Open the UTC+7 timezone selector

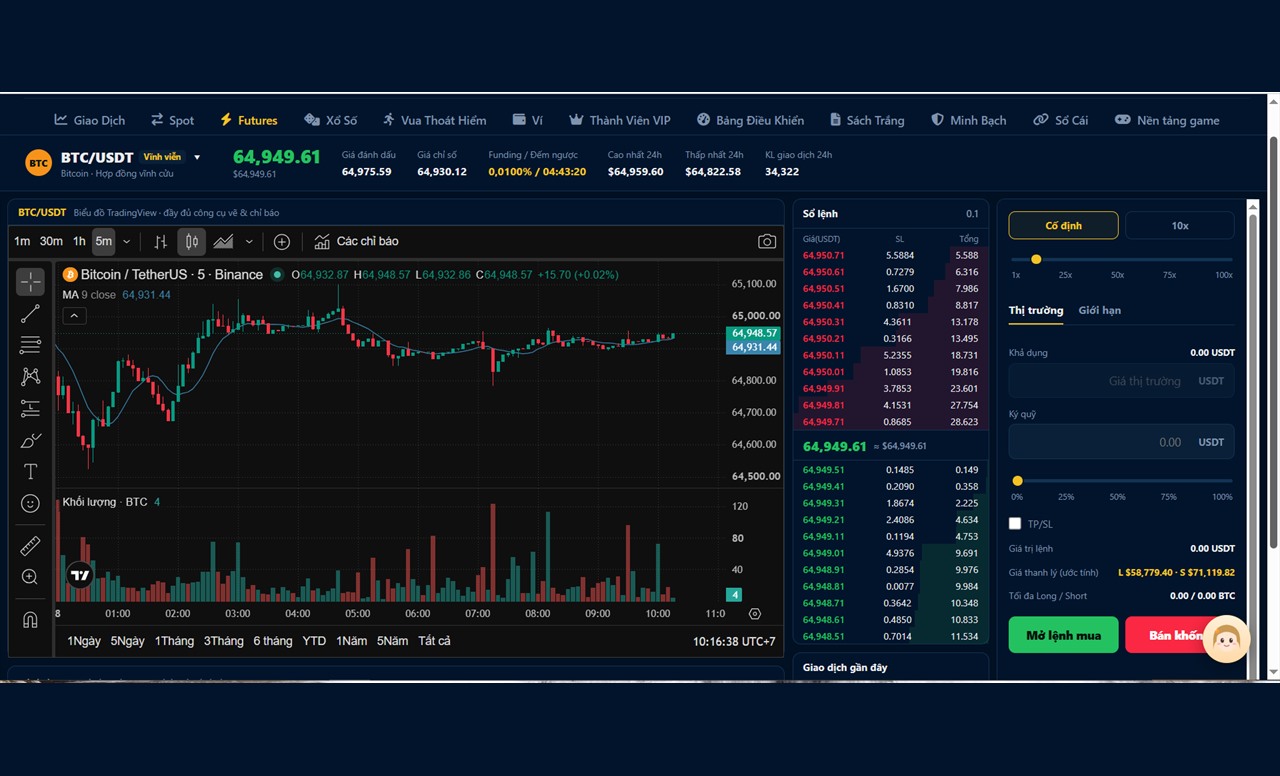[735, 642]
